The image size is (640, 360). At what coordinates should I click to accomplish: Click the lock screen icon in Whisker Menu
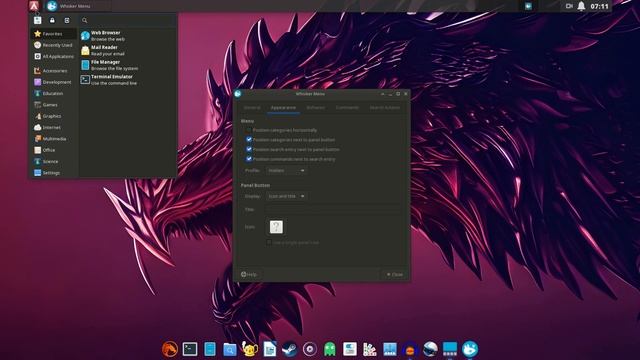[x=52, y=20]
